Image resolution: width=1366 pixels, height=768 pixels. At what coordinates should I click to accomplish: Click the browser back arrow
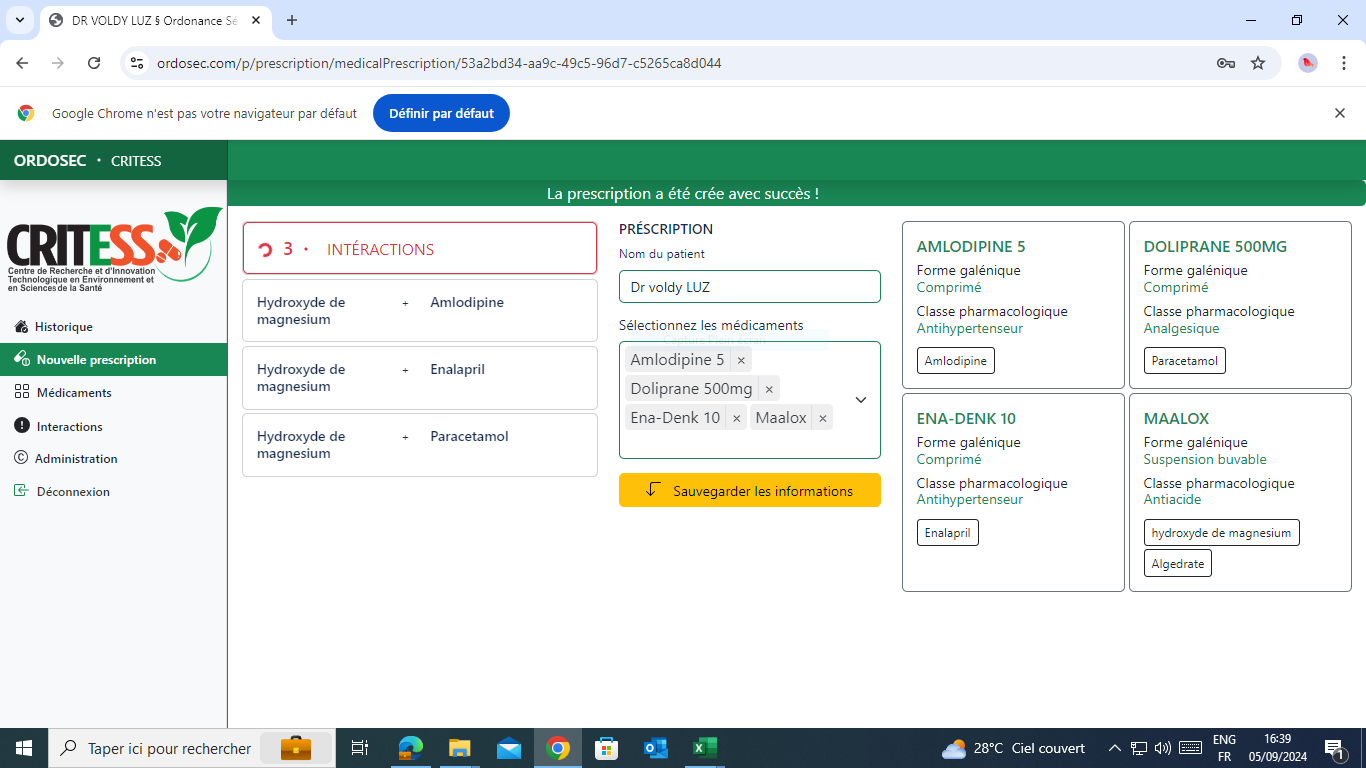click(x=22, y=63)
